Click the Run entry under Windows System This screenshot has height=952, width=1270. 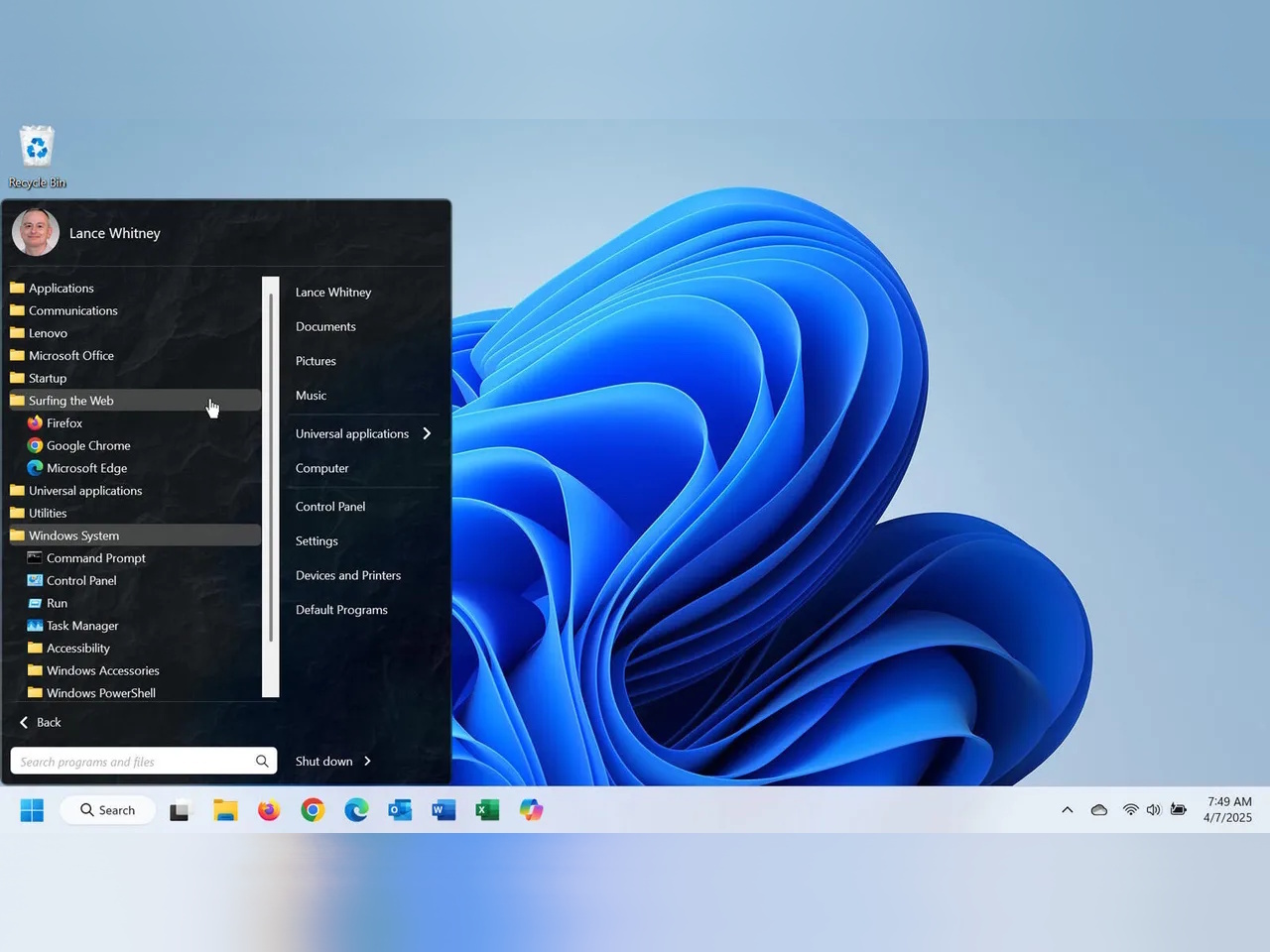point(57,603)
